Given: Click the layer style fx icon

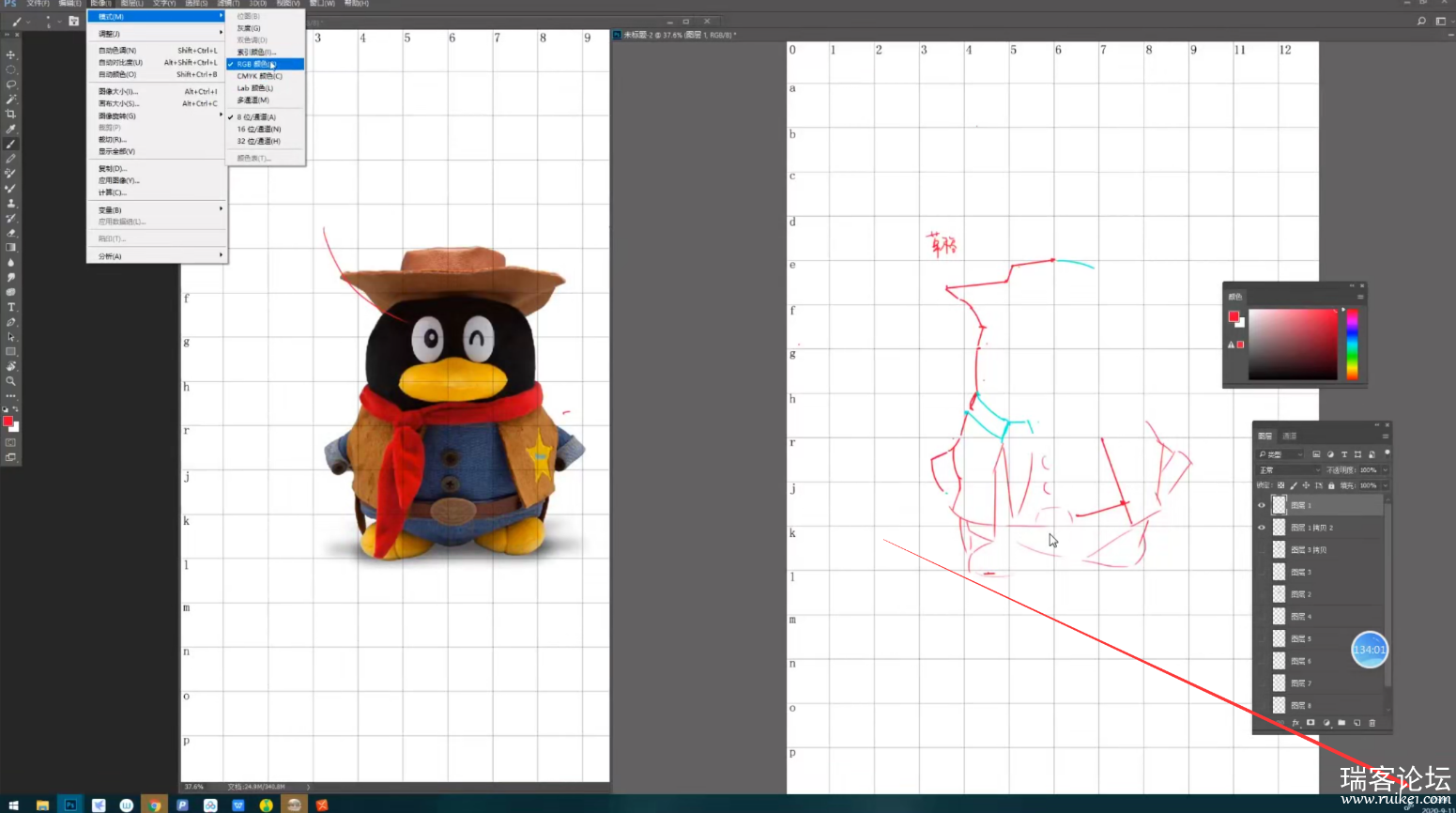Looking at the screenshot, I should 1295,723.
